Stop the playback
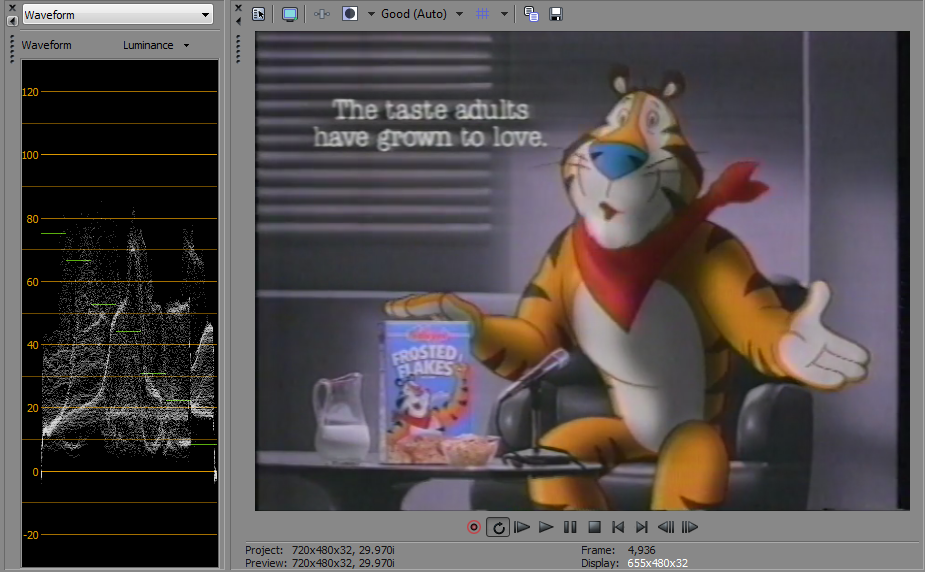925x572 pixels. (595, 527)
